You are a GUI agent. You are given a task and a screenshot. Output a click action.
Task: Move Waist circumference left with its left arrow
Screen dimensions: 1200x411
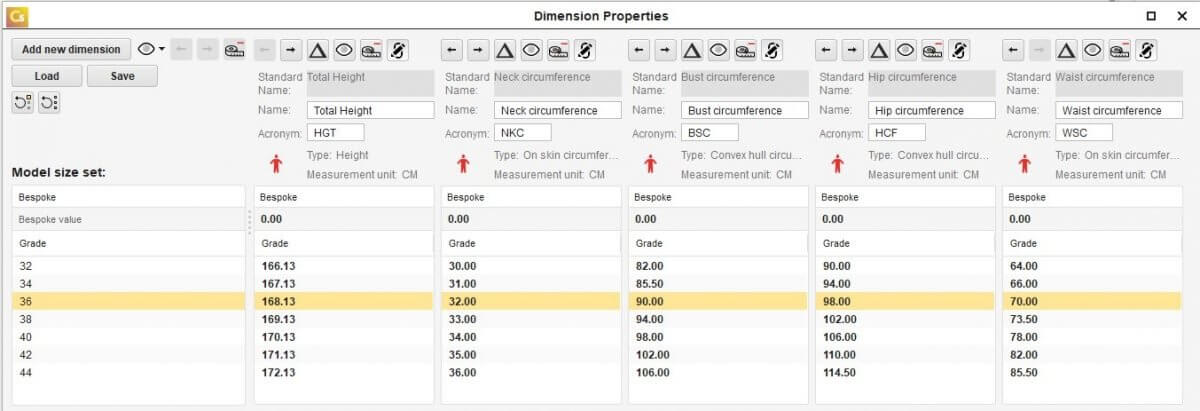point(1013,49)
